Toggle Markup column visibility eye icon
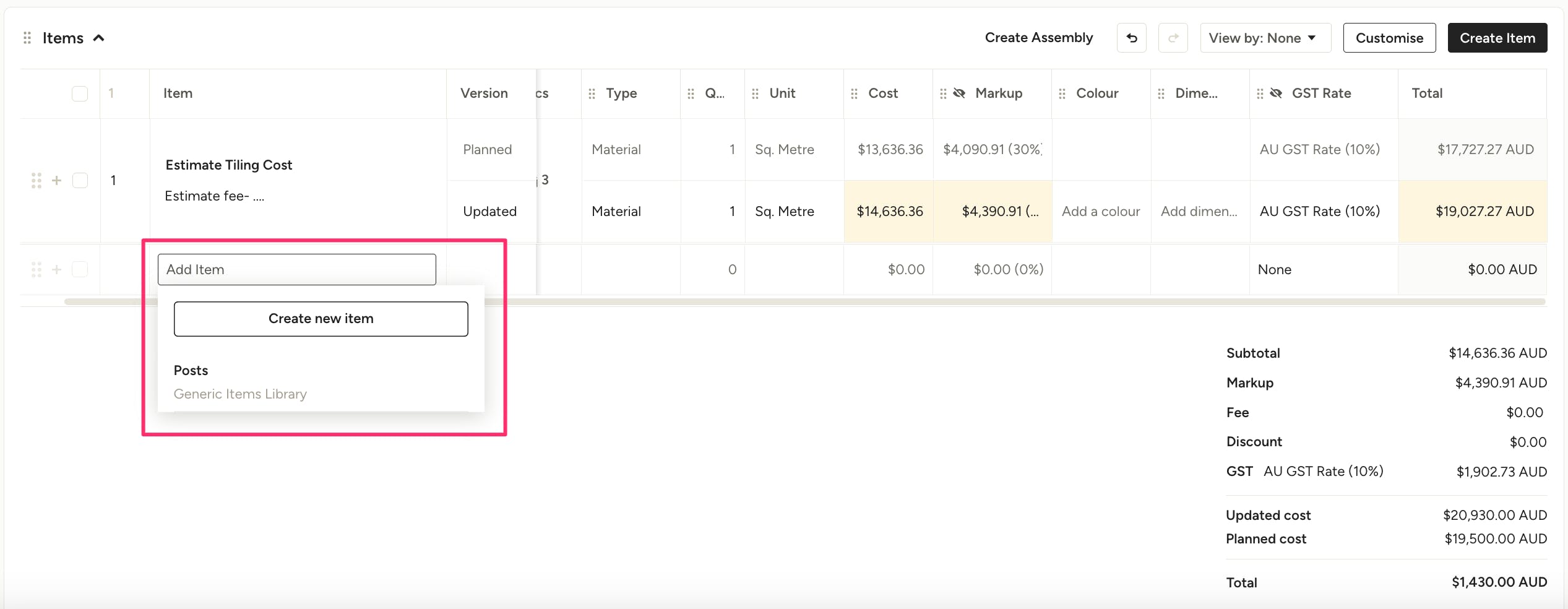The image size is (1568, 609). tap(959, 93)
